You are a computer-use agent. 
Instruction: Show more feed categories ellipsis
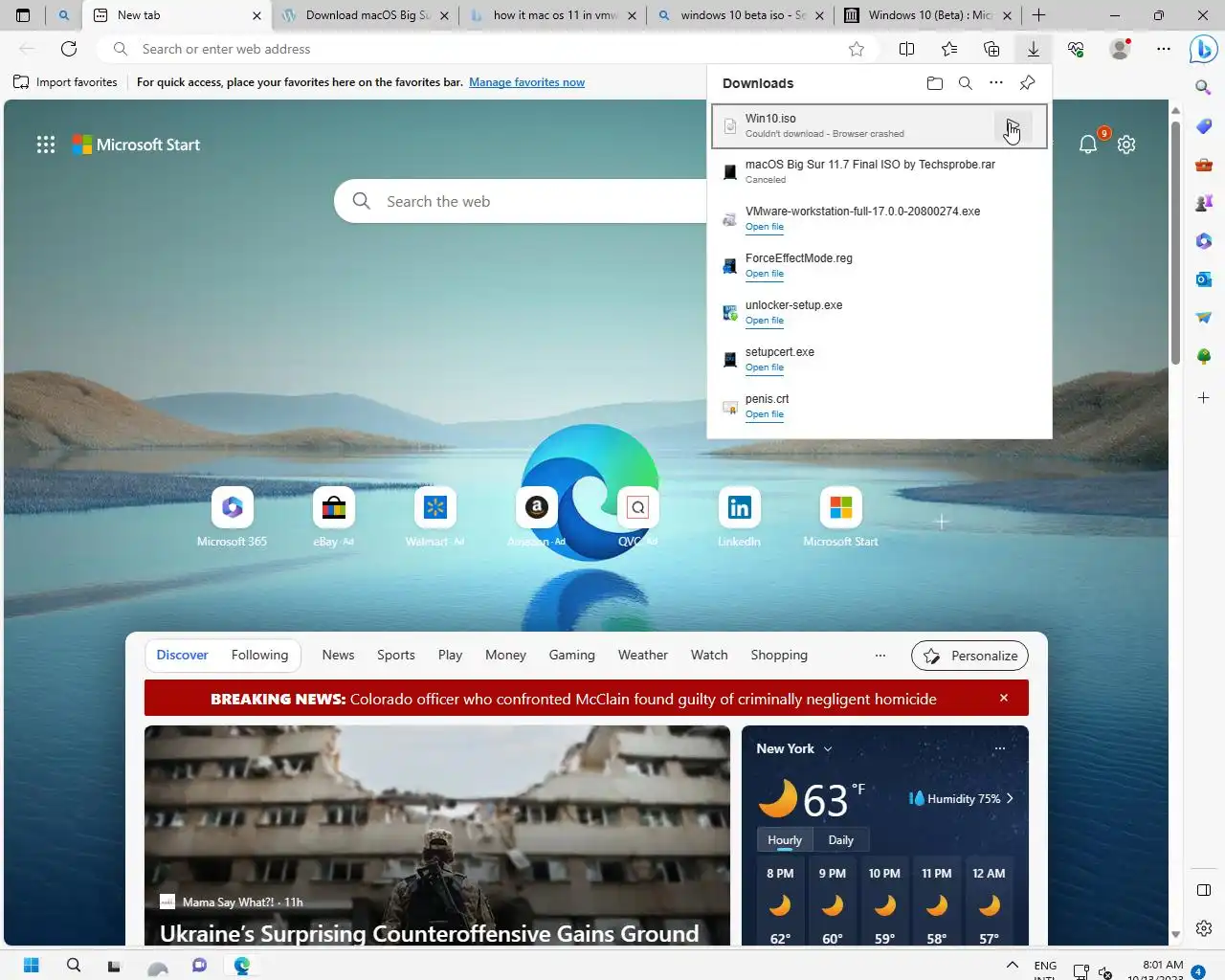coord(880,656)
